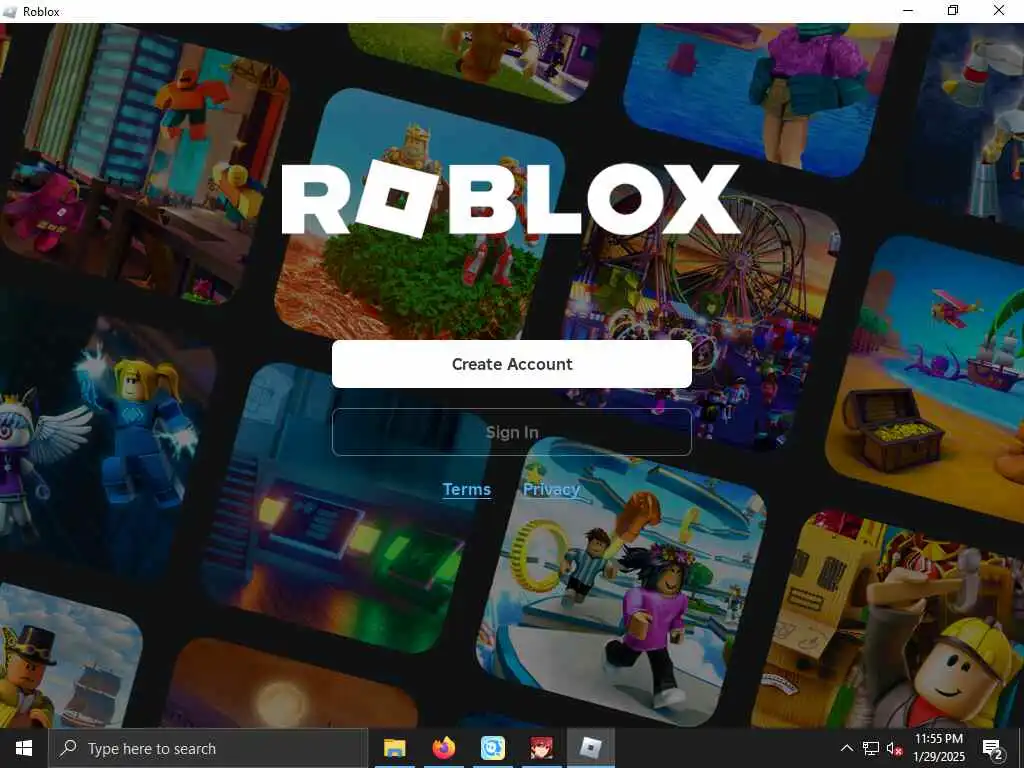
Task: Select the Roblox taskbar icon
Action: coord(590,748)
